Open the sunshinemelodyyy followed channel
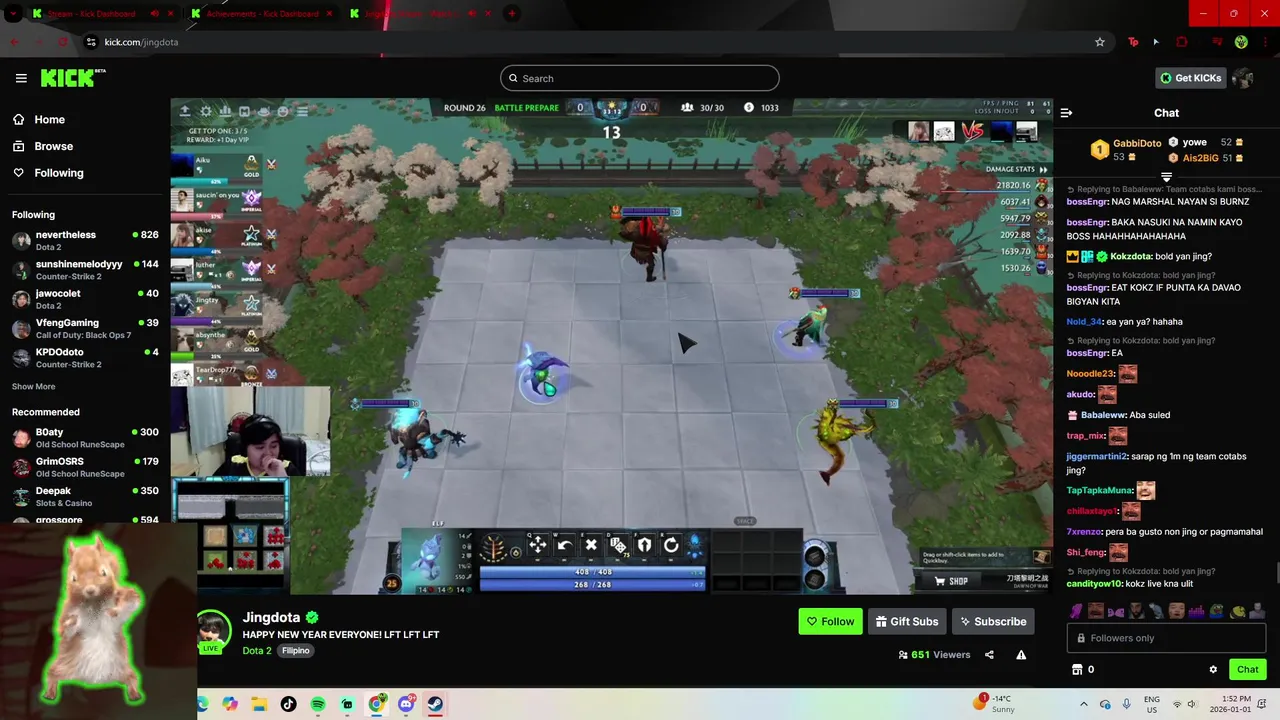The image size is (1280, 720). click(85, 270)
